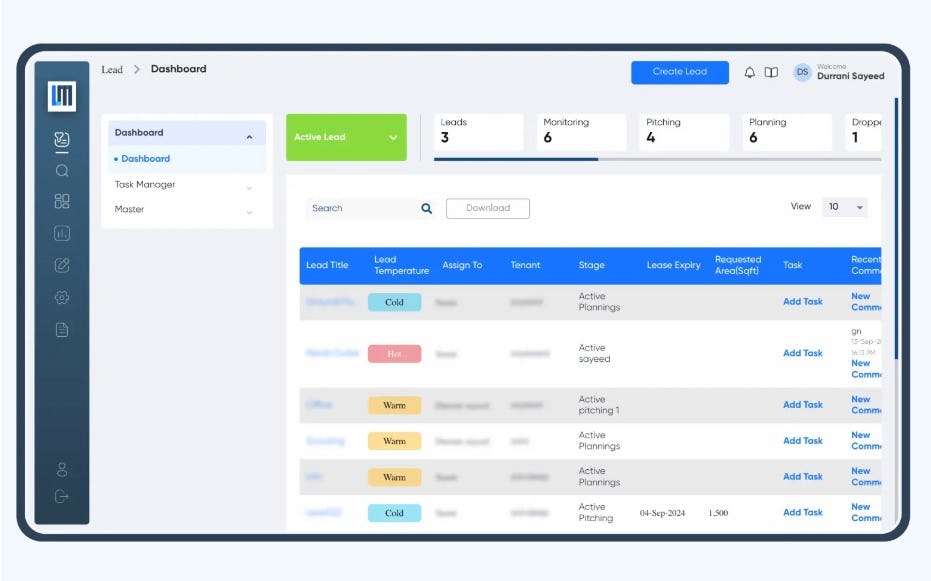
Task: Run a search using the magnifier in search bar
Action: [x=427, y=208]
